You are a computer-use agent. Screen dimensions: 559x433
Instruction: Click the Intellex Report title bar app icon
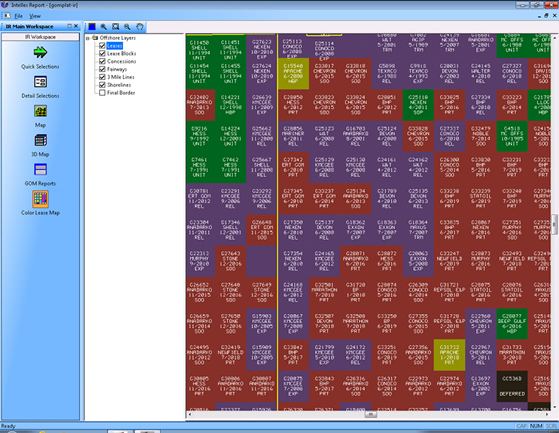(x=5, y=5)
